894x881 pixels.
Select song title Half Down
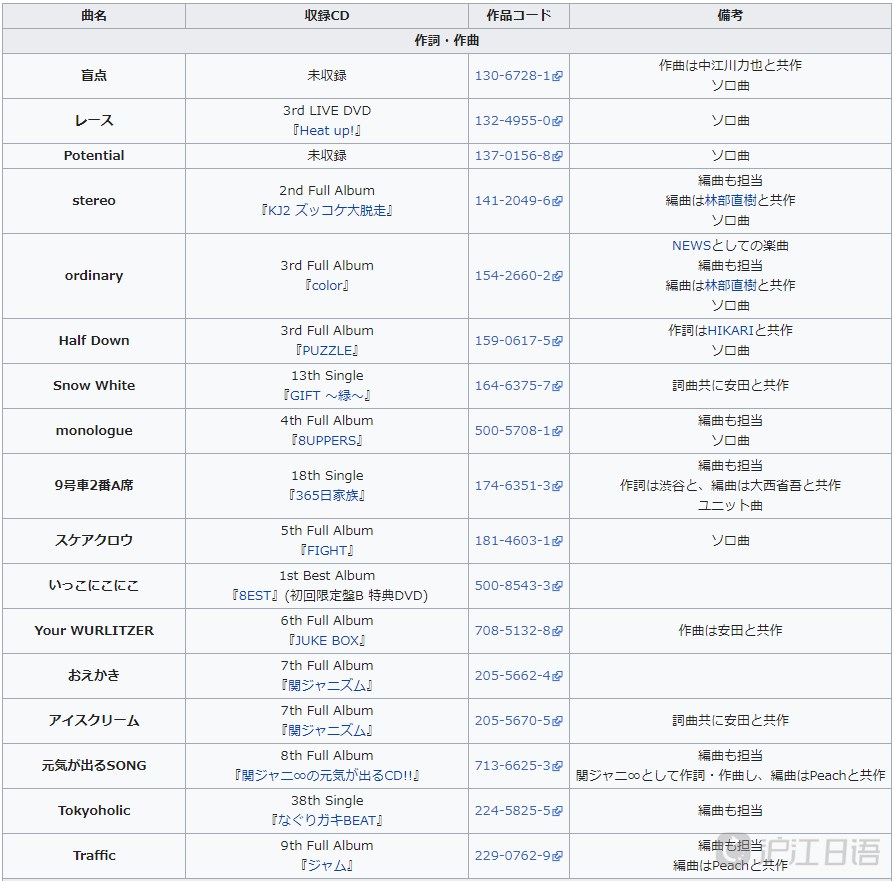[94, 340]
